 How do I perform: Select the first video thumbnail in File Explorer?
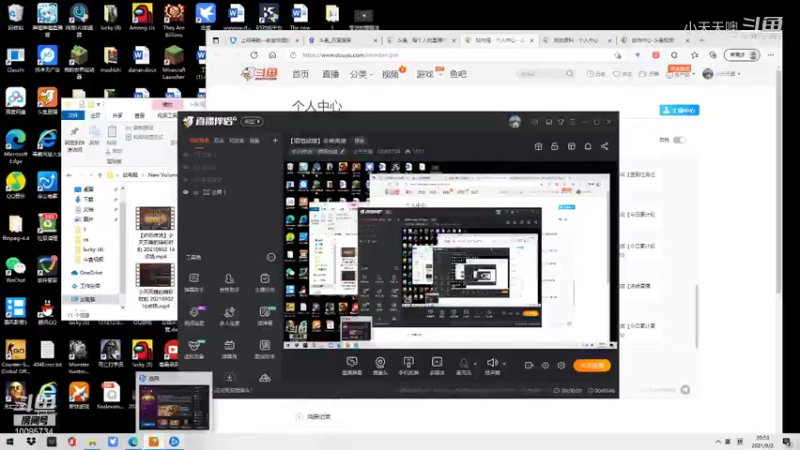tap(155, 218)
